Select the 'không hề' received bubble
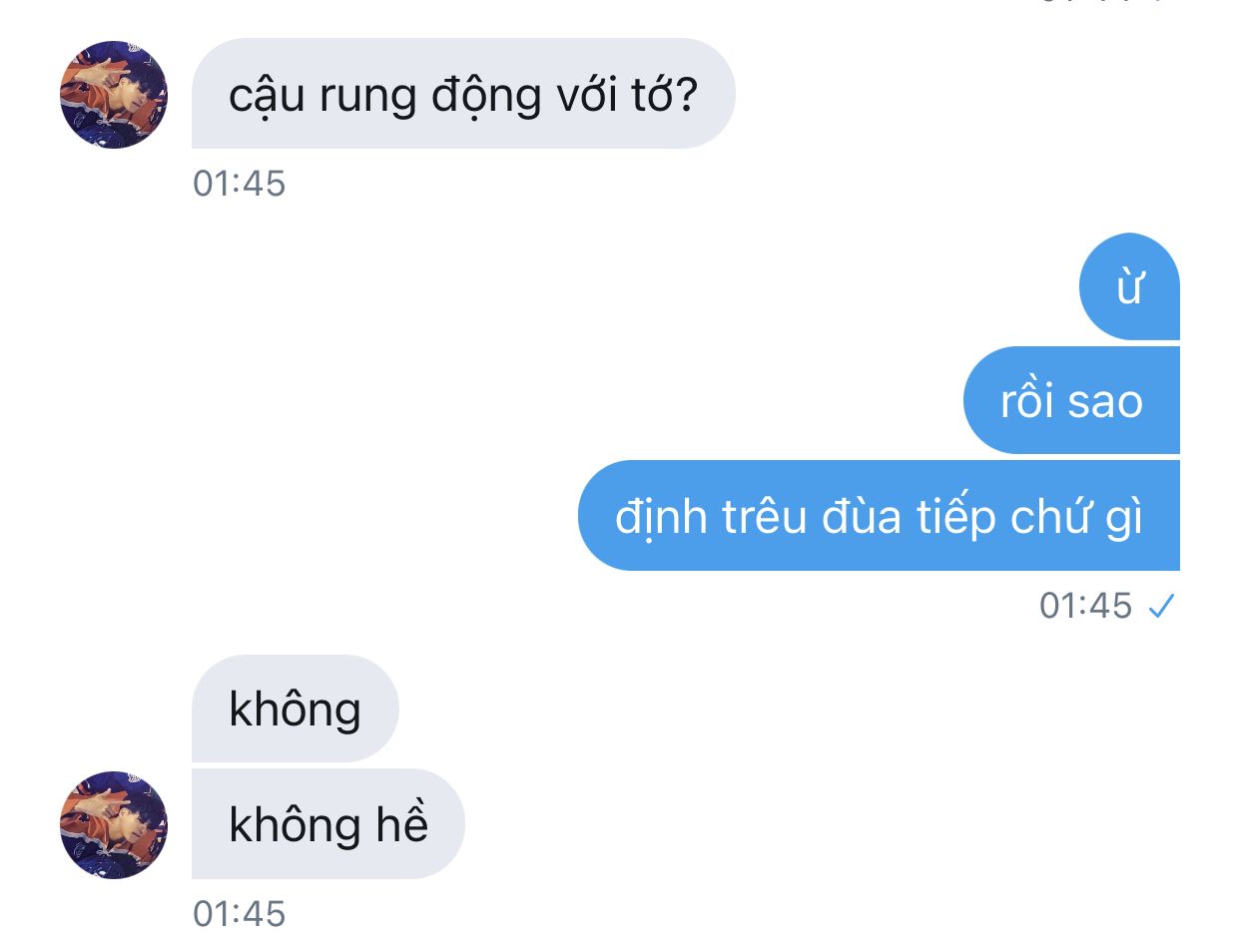The image size is (1240, 952). click(328, 824)
